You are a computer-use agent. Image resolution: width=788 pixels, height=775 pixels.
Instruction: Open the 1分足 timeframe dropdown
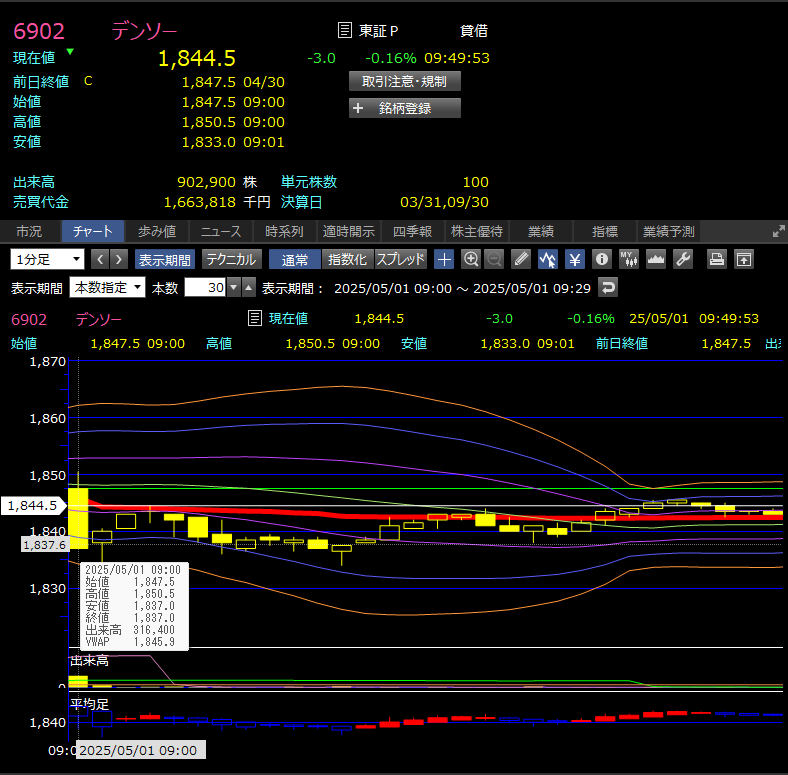click(47, 259)
